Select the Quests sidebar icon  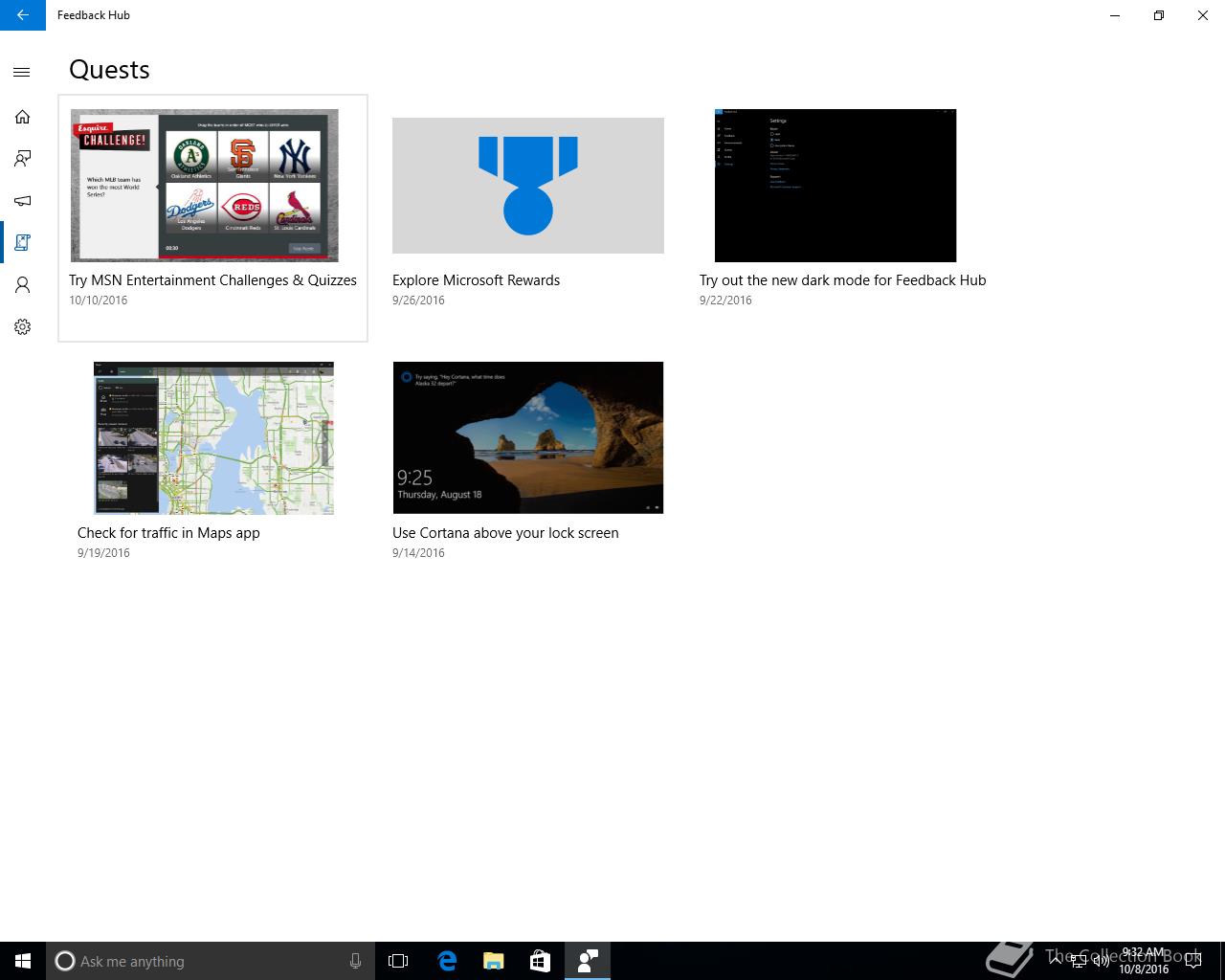pos(22,243)
